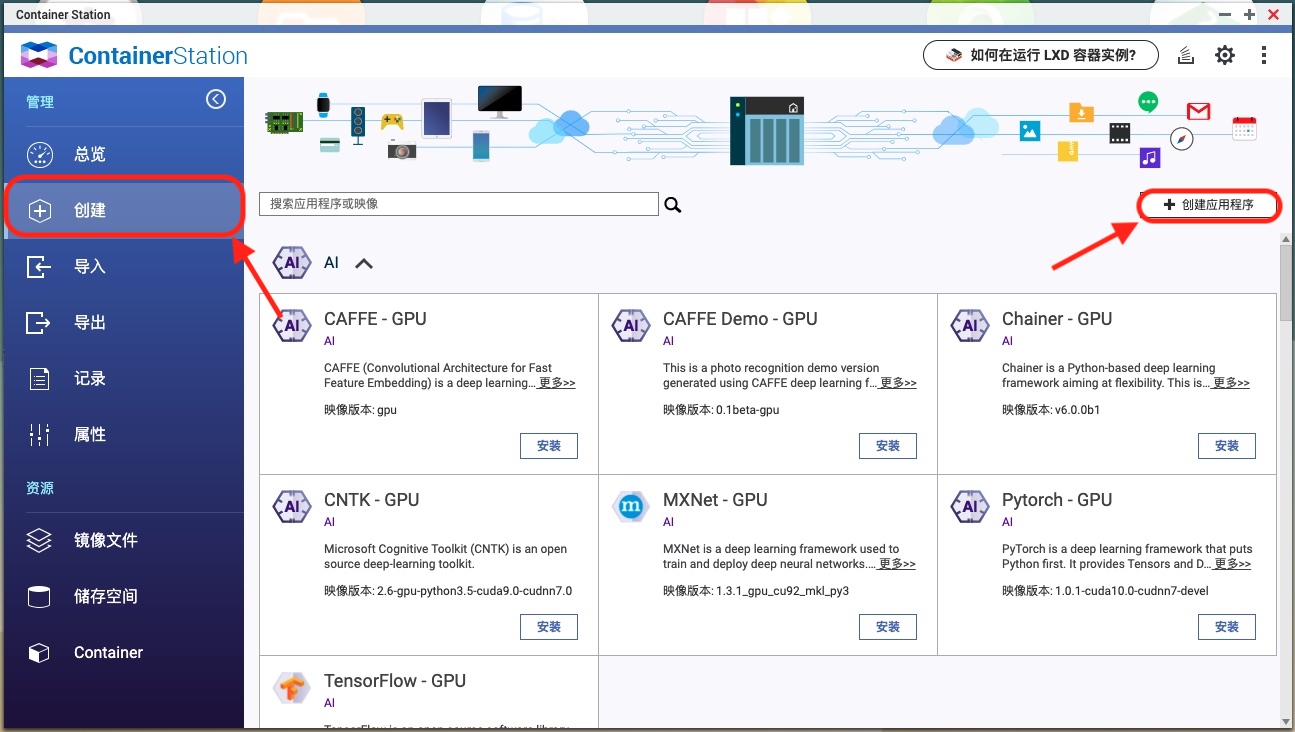Screen dimensions: 1295x732
Task: Click the Pytorch - GPU app icon
Action: click(970, 506)
